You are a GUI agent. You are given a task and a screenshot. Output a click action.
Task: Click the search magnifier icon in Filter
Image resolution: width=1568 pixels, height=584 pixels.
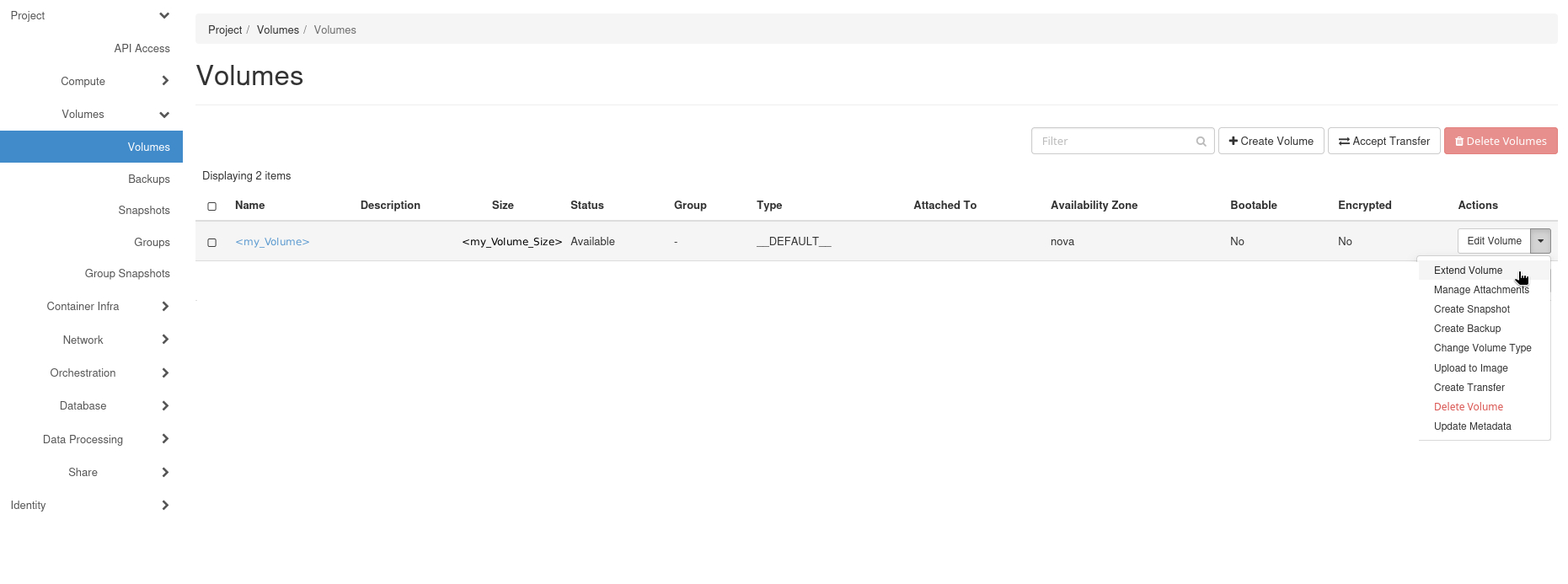pos(1201,142)
